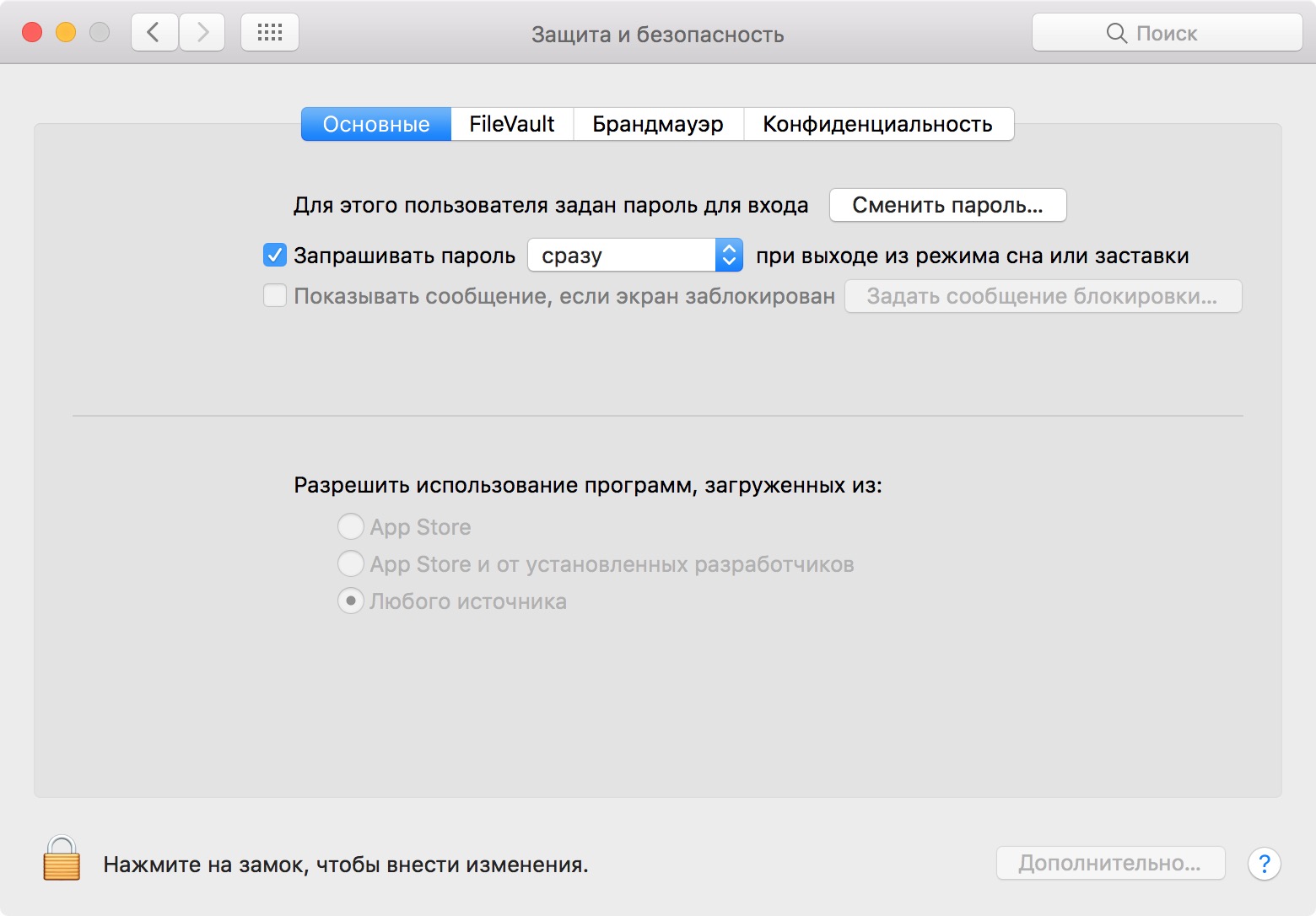Close the window with the red button
This screenshot has width=1316, height=916.
[x=32, y=33]
